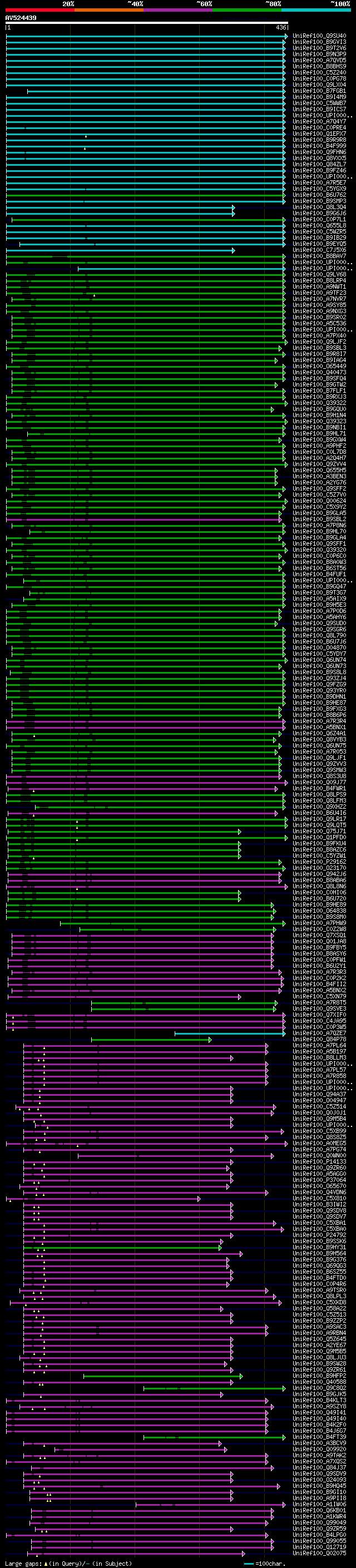This screenshot has width=356, height=1568.
Task: Select the UniRef100_B9G6J6 label
Action: pyautogui.click(x=319, y=213)
